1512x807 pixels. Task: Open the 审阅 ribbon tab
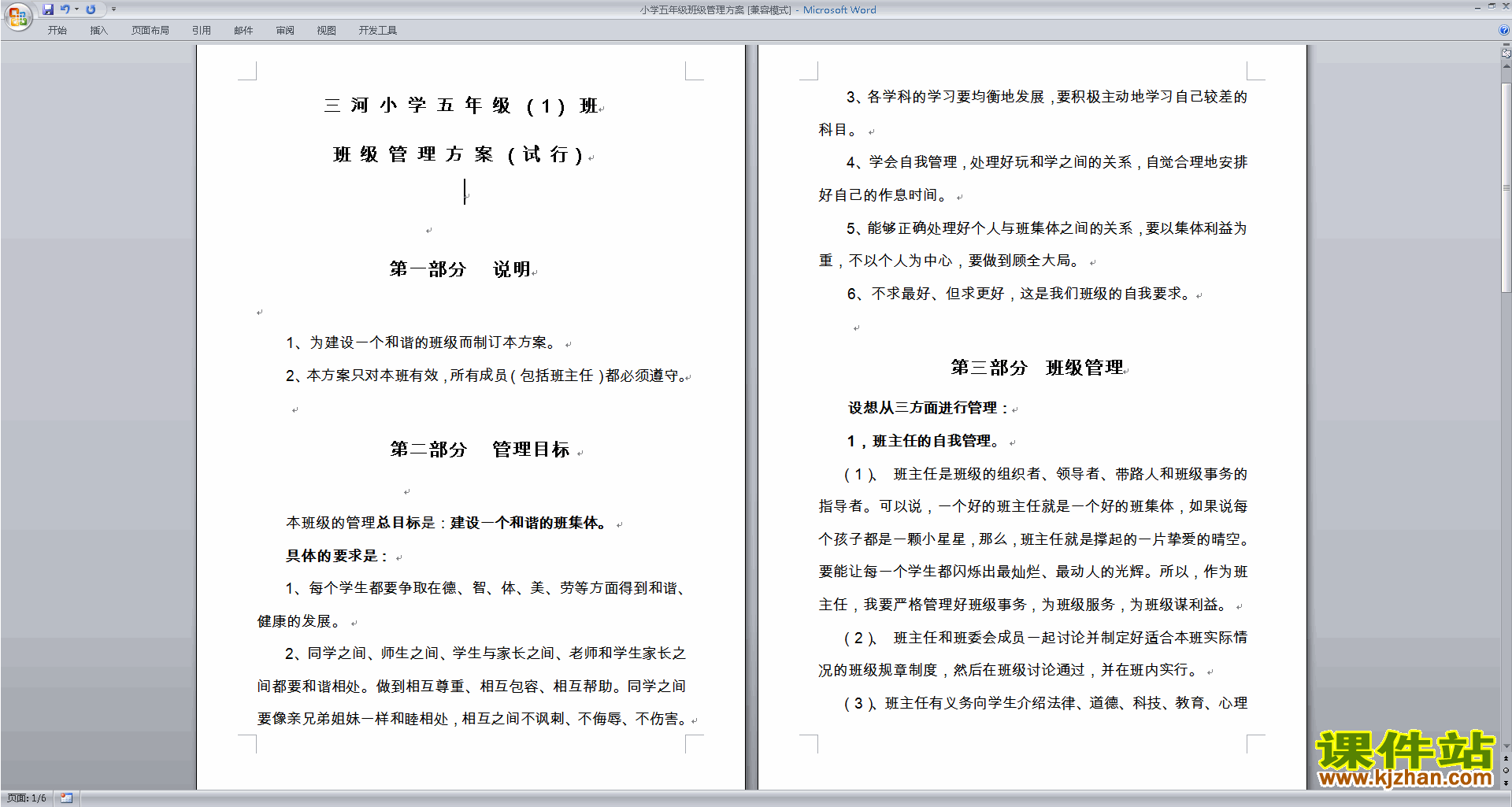coord(285,31)
